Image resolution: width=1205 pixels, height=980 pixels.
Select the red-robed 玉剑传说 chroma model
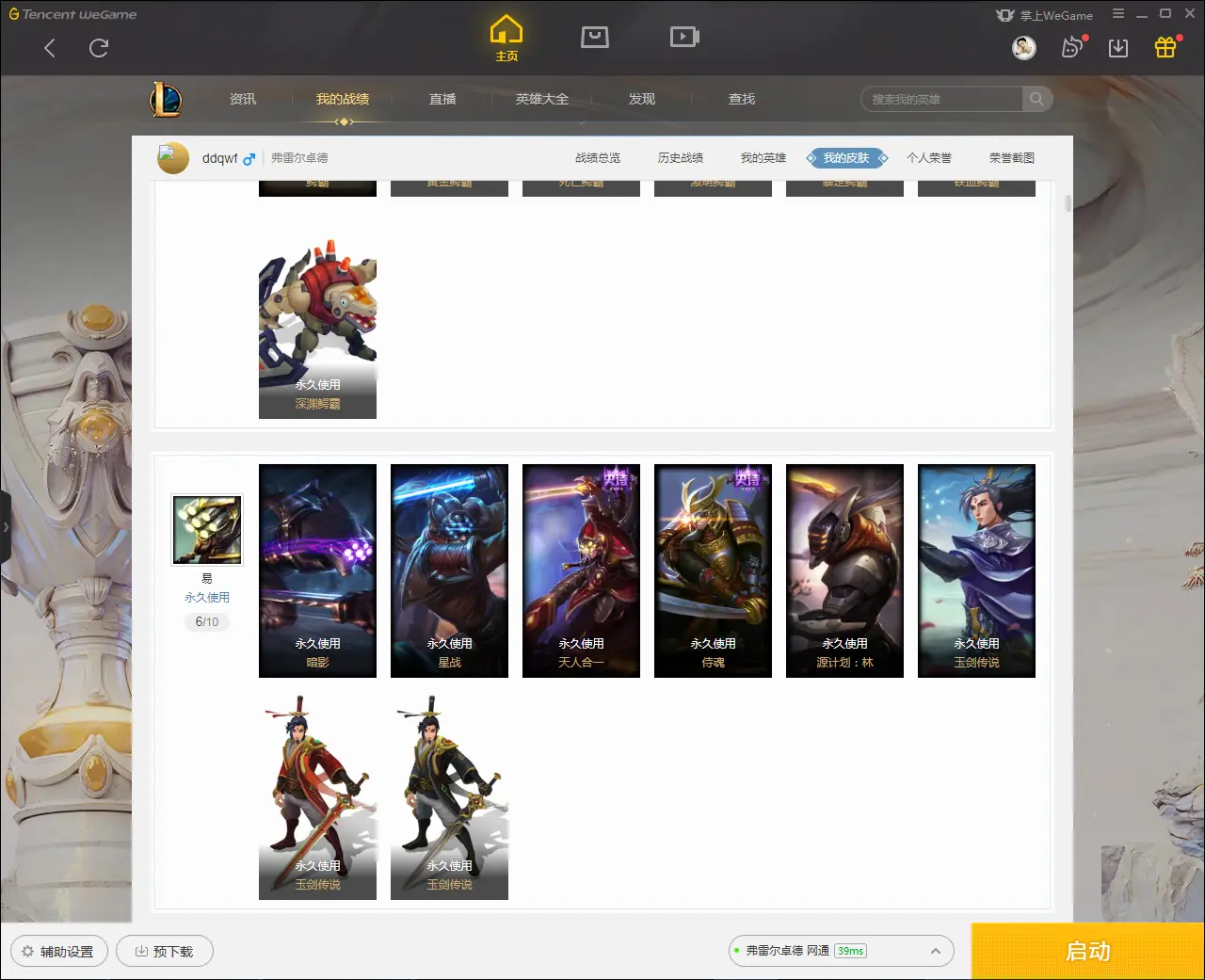[x=317, y=797]
